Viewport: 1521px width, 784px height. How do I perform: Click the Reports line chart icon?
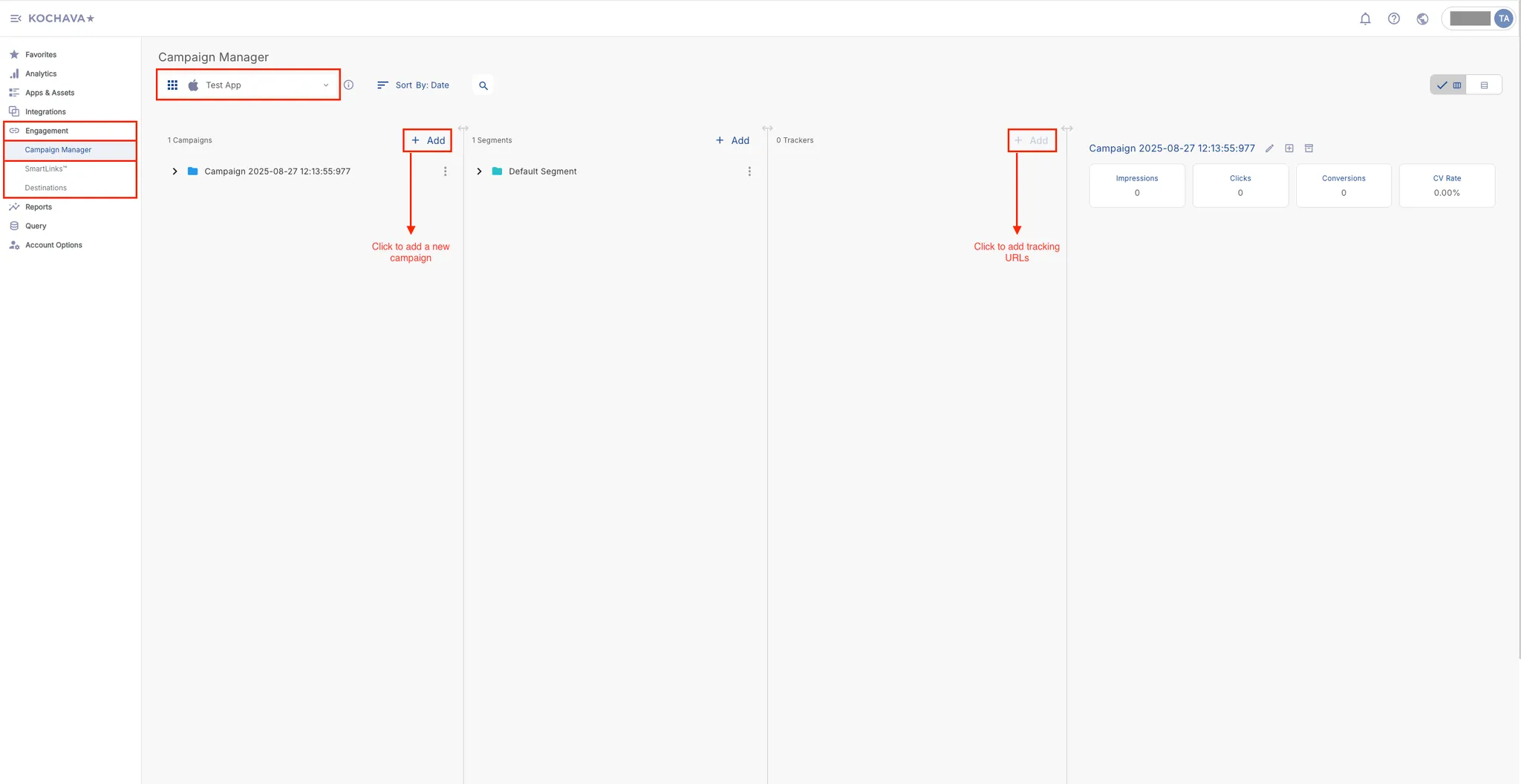(x=14, y=207)
